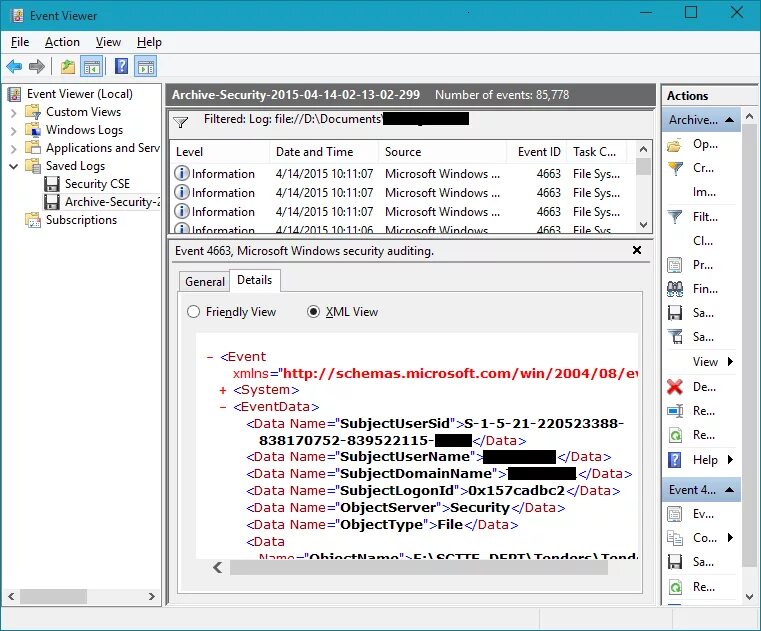Click the event list scroll down arrow

[x=644, y=225]
